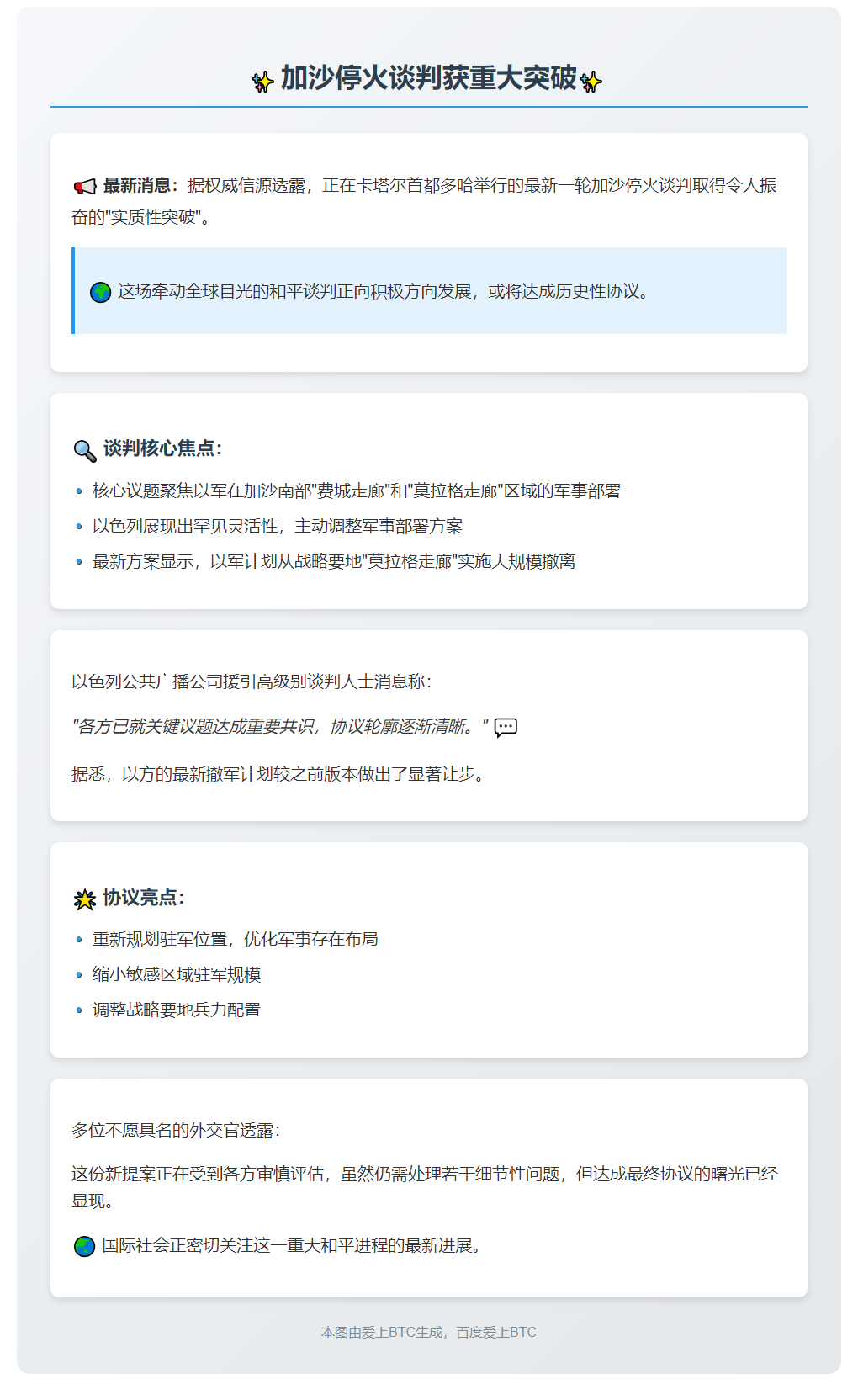This screenshot has height=1400, width=858.
Task: Click the heading 协议亮点
Action: [144, 898]
